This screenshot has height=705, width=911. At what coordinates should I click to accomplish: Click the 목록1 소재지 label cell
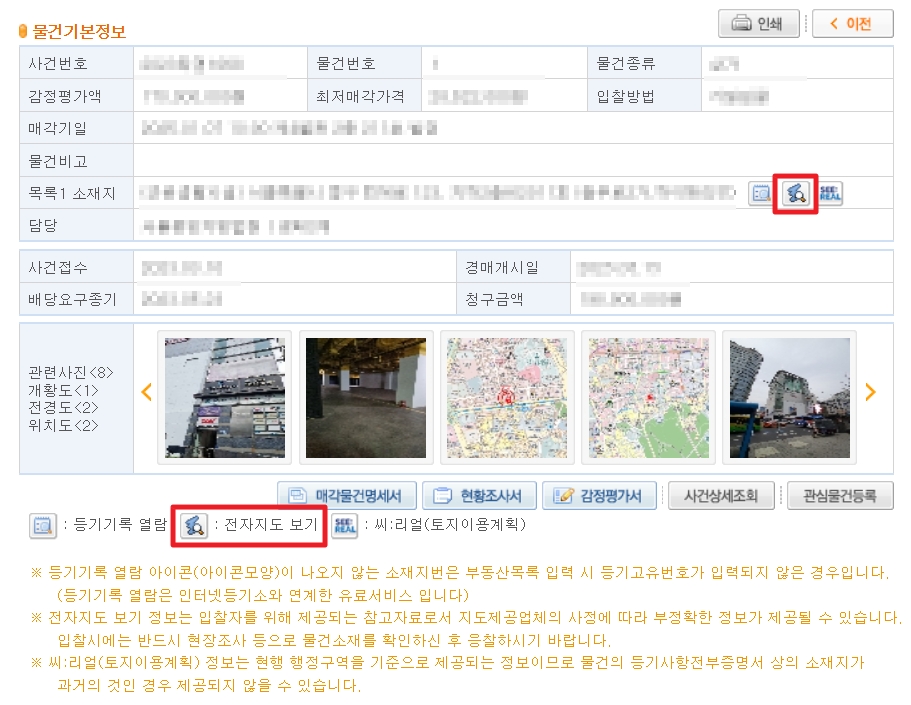click(x=77, y=193)
